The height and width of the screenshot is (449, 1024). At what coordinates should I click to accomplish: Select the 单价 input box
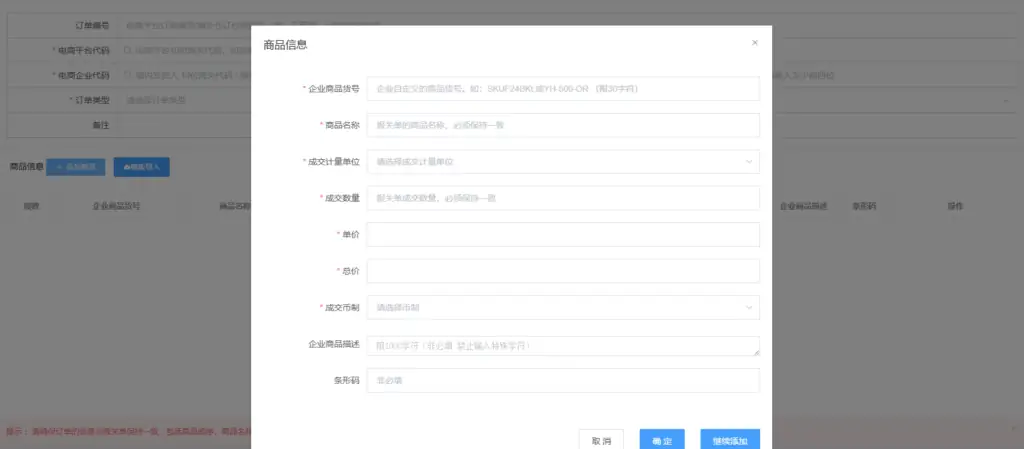563,234
